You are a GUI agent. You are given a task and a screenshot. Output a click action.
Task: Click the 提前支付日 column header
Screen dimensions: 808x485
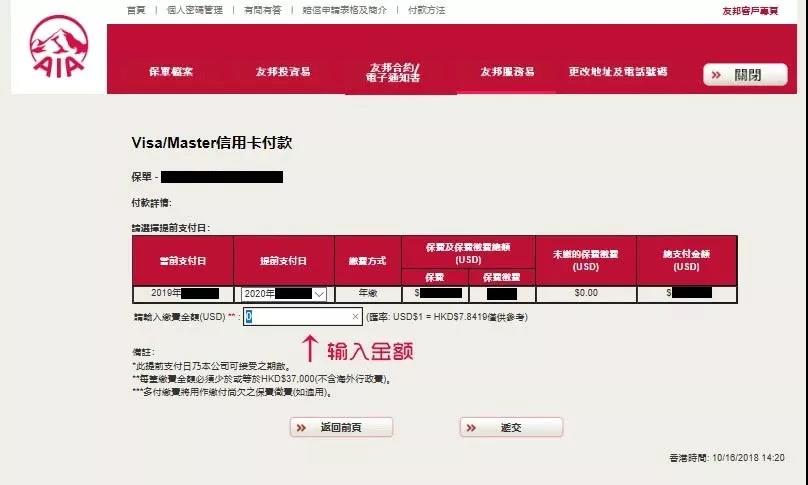tap(284, 261)
